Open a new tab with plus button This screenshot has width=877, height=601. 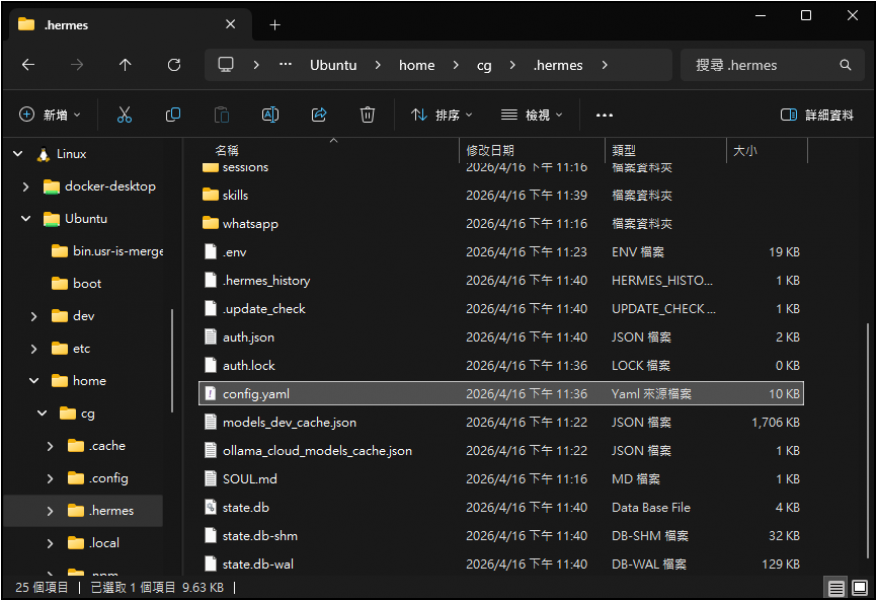click(275, 25)
